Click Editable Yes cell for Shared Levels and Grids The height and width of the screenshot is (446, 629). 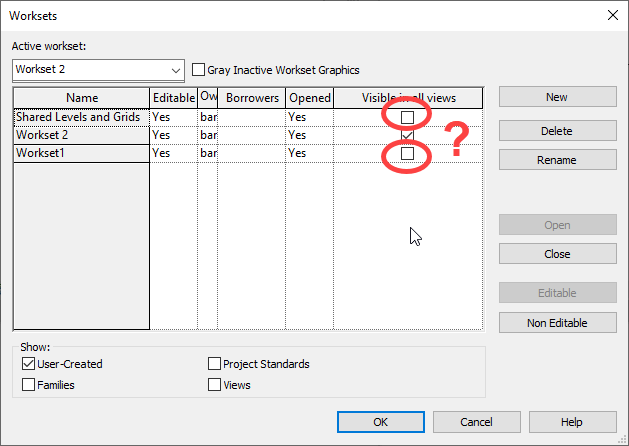tap(173, 117)
